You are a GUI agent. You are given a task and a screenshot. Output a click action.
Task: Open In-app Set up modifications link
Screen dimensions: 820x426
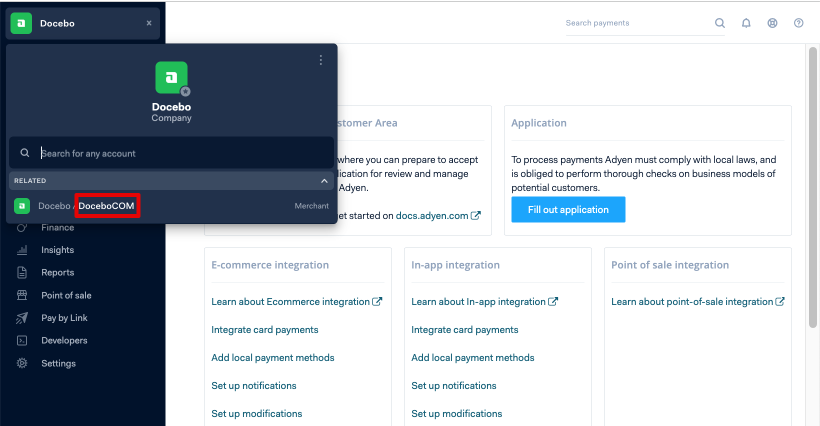click(x=457, y=413)
